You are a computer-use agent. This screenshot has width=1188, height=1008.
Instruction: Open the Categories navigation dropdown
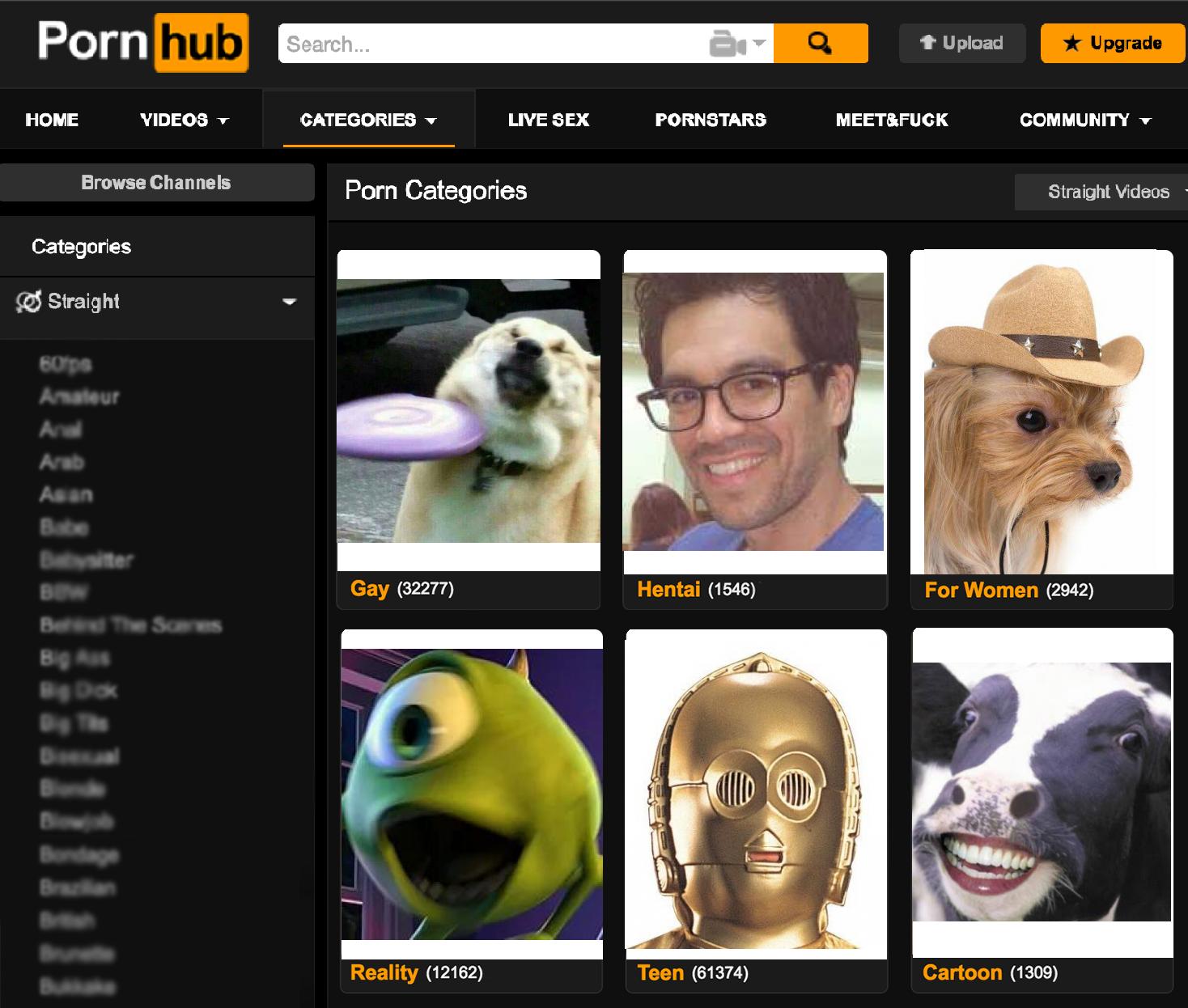coord(368,120)
